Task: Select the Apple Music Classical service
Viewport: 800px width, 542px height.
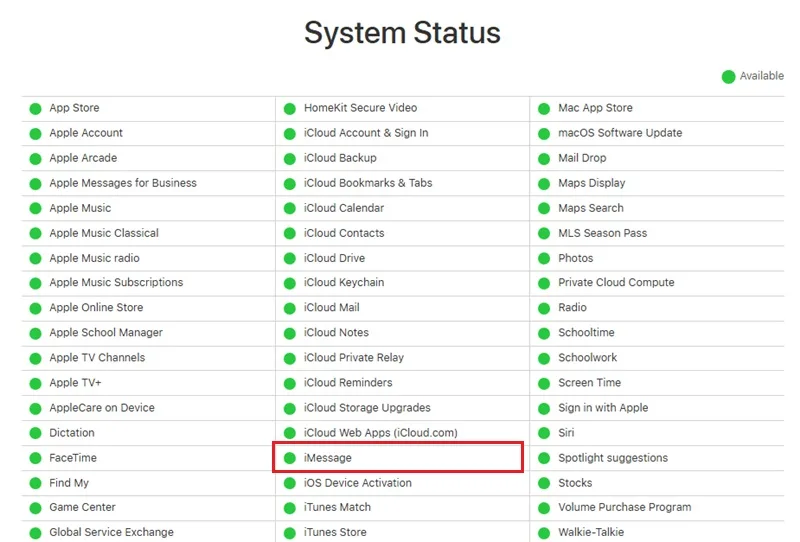Action: (104, 233)
